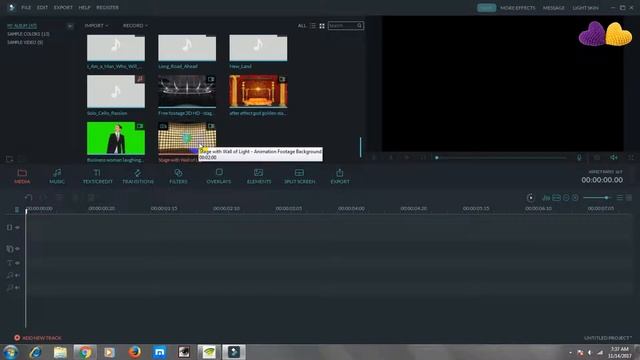Screen dimensions: 640x360
Task: Select My Album in the library list
Action: [x=22, y=26]
